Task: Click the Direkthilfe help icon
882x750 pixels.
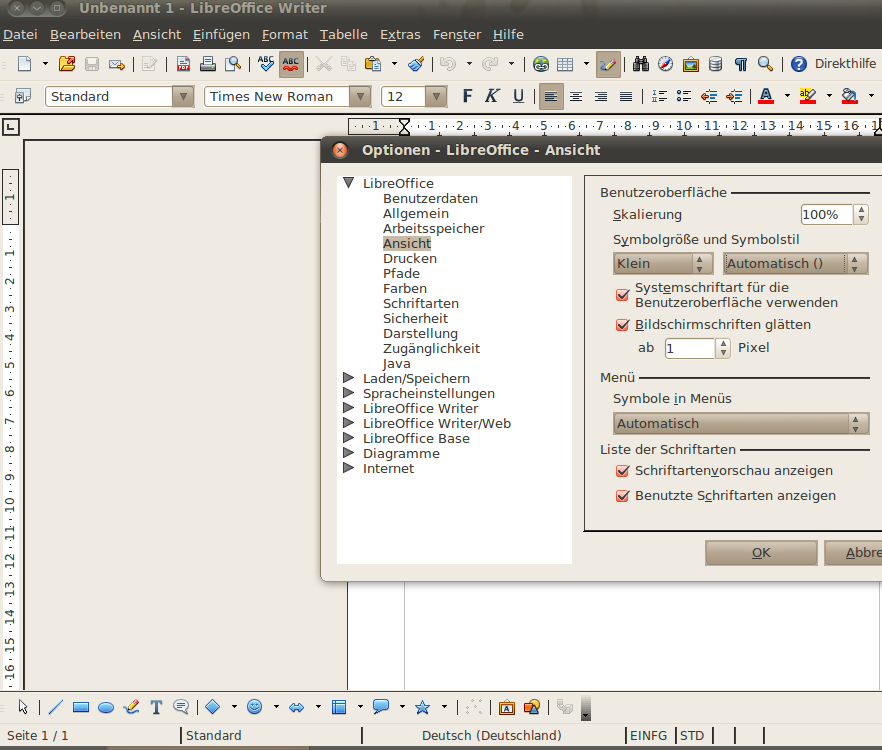Action: coord(799,64)
